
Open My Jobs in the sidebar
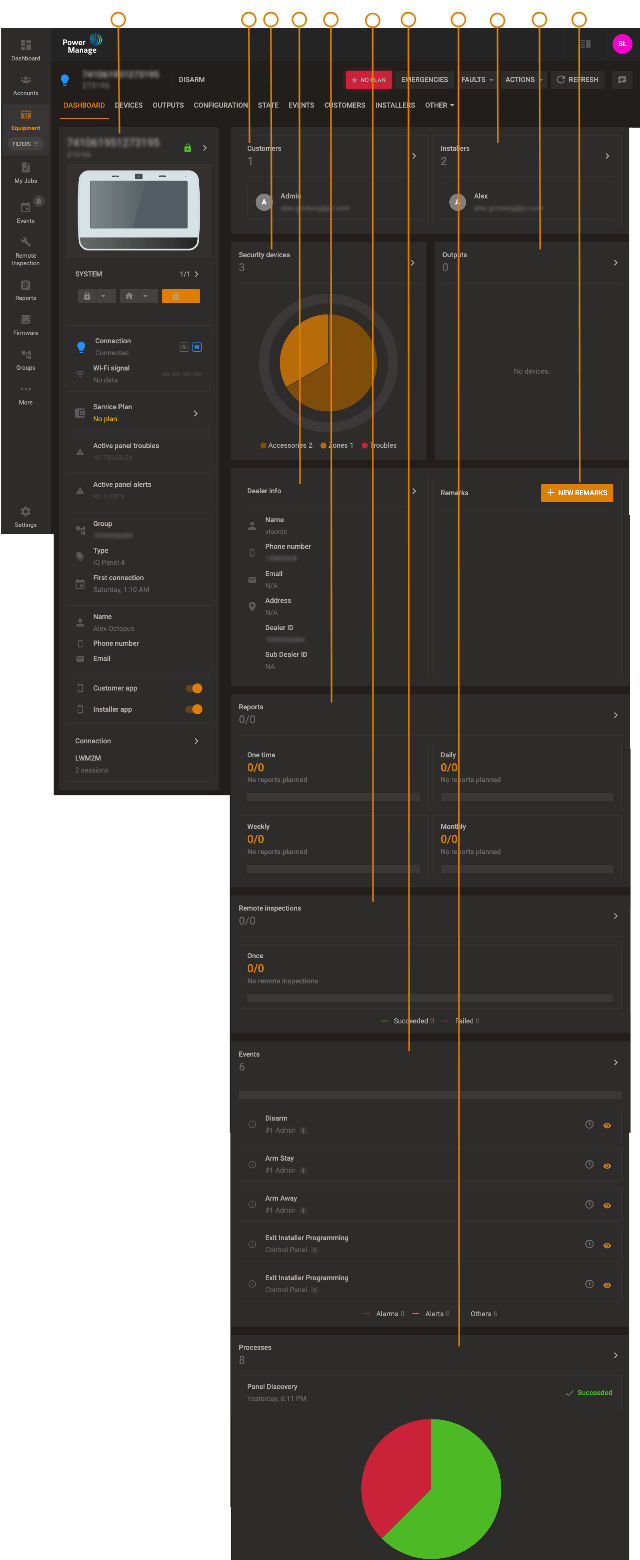[x=26, y=173]
